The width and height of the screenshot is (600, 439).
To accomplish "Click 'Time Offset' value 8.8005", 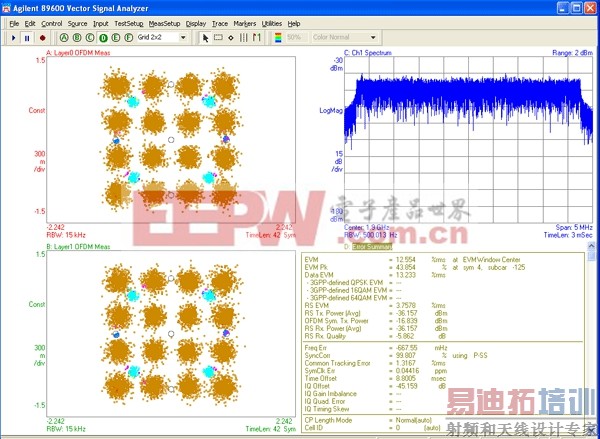I will pyautogui.click(x=406, y=378).
